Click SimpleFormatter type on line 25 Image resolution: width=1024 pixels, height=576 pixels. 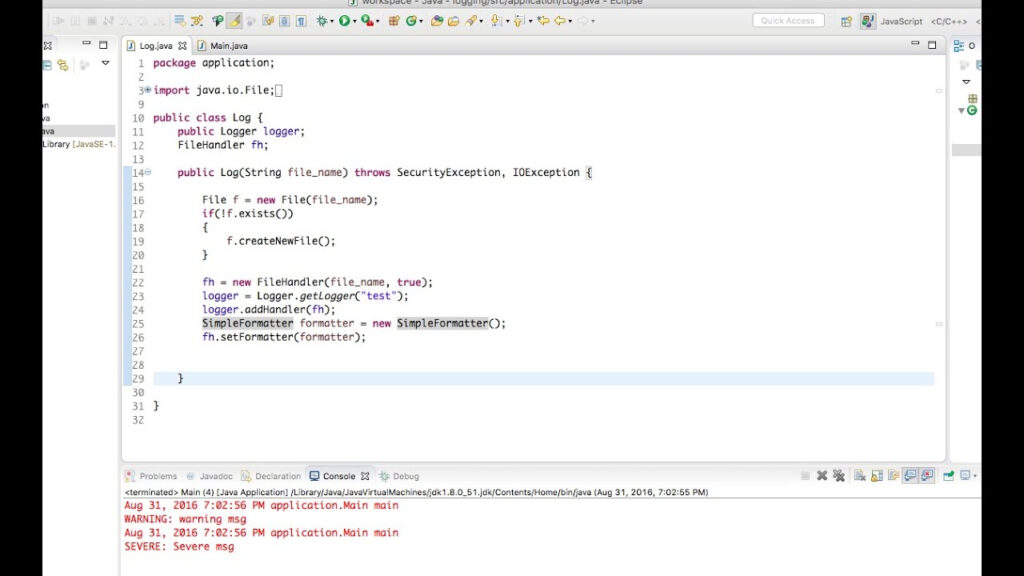[x=248, y=323]
